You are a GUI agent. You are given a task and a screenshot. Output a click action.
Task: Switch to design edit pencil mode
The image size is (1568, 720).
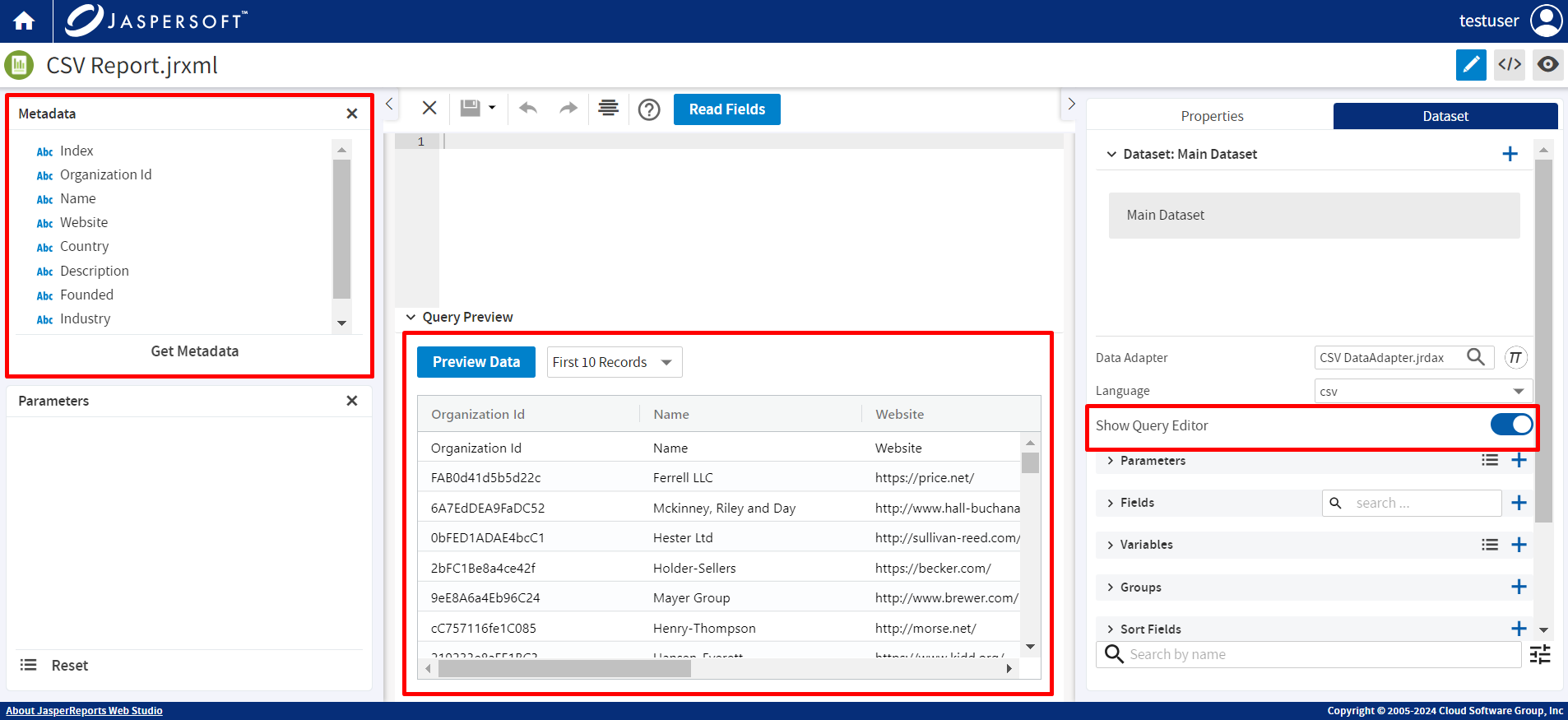[1471, 64]
